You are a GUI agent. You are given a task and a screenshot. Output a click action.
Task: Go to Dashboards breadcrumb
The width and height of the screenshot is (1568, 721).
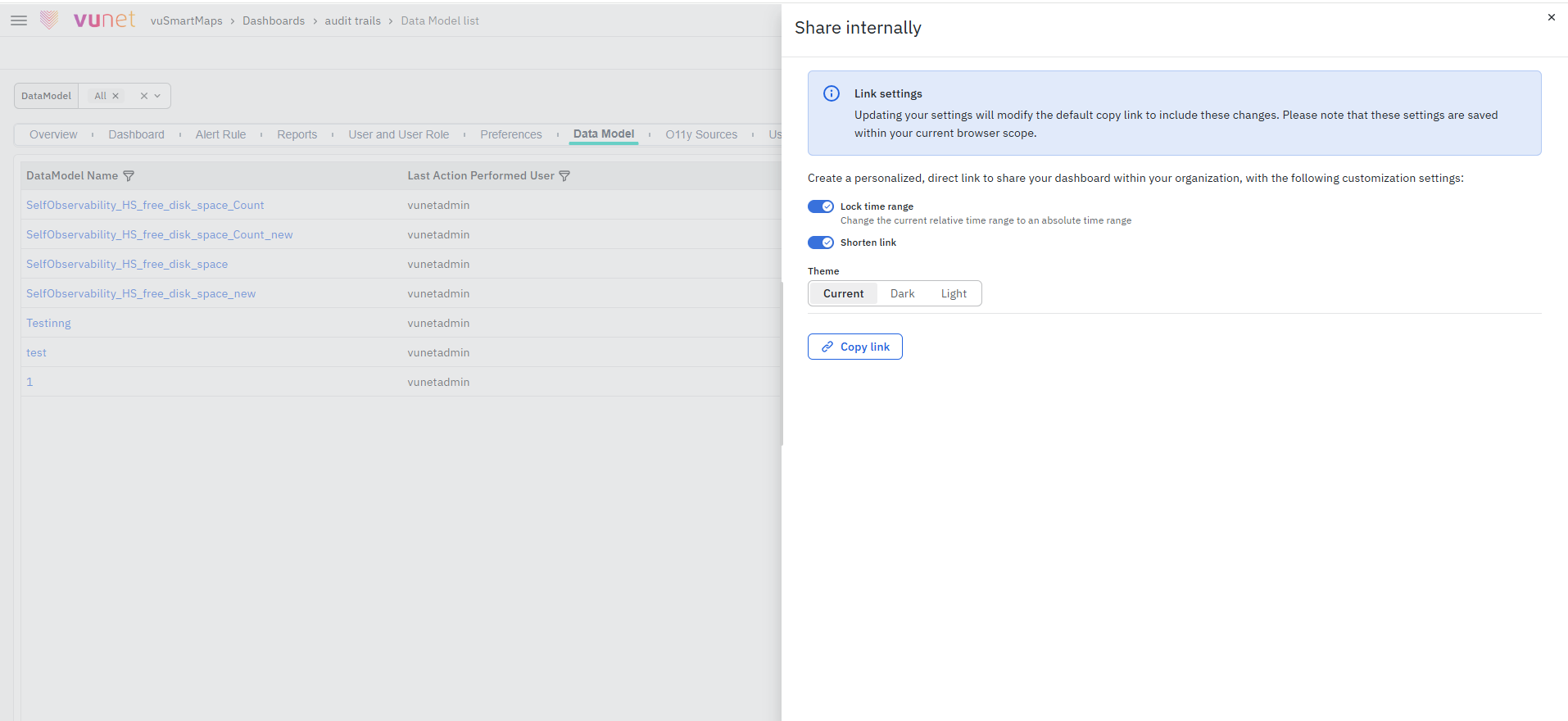pyautogui.click(x=274, y=20)
